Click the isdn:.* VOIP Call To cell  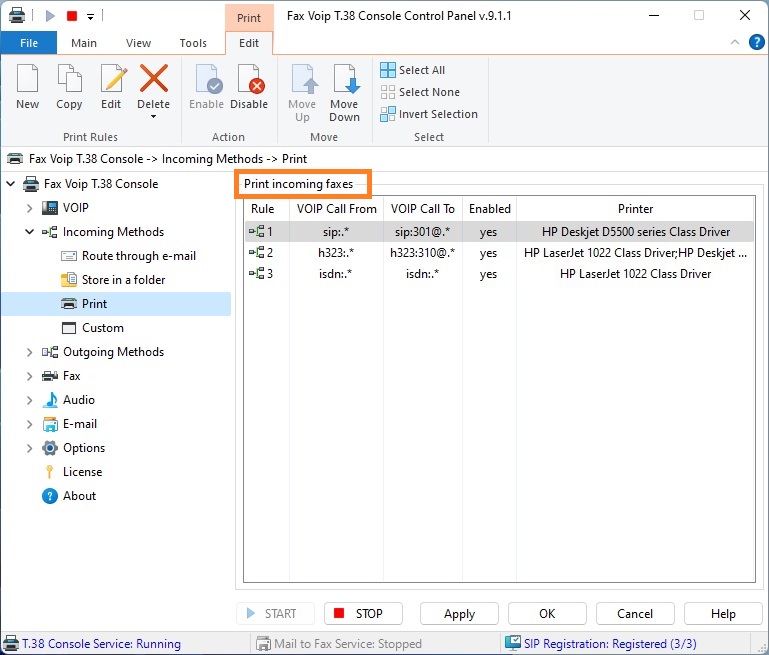[422, 274]
